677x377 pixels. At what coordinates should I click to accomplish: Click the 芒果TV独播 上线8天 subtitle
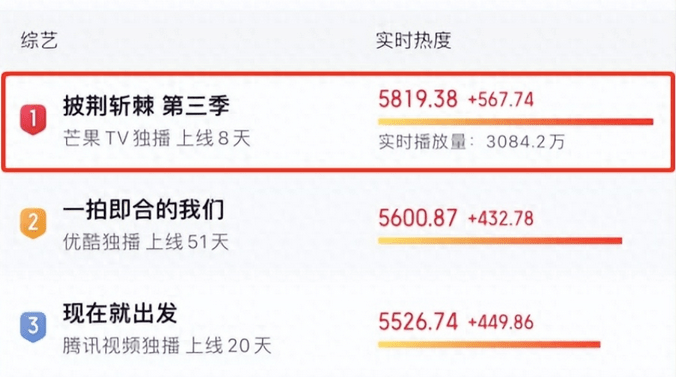pos(157,139)
